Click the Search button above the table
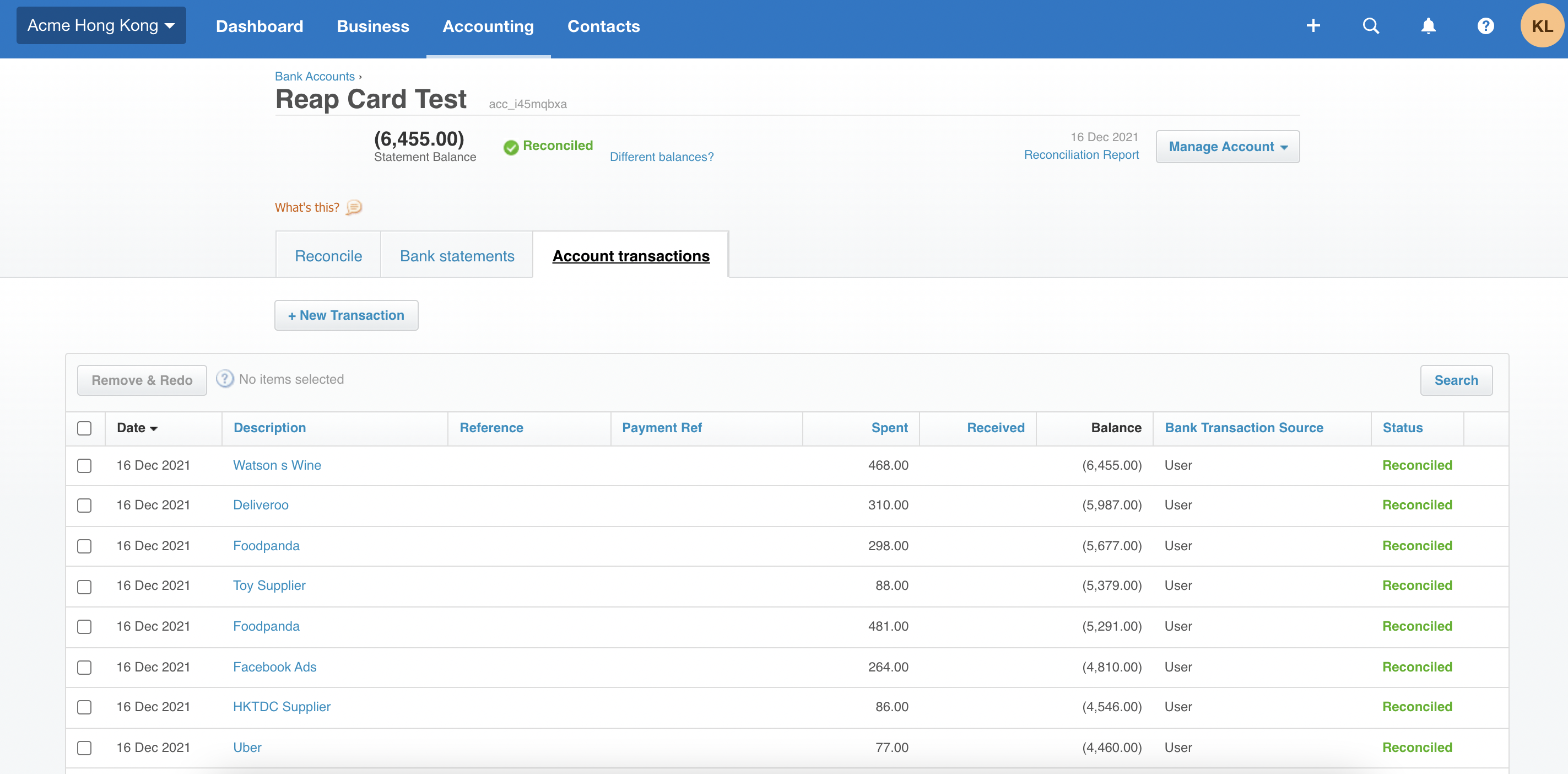Viewport: 1568px width, 774px height. pyautogui.click(x=1456, y=380)
